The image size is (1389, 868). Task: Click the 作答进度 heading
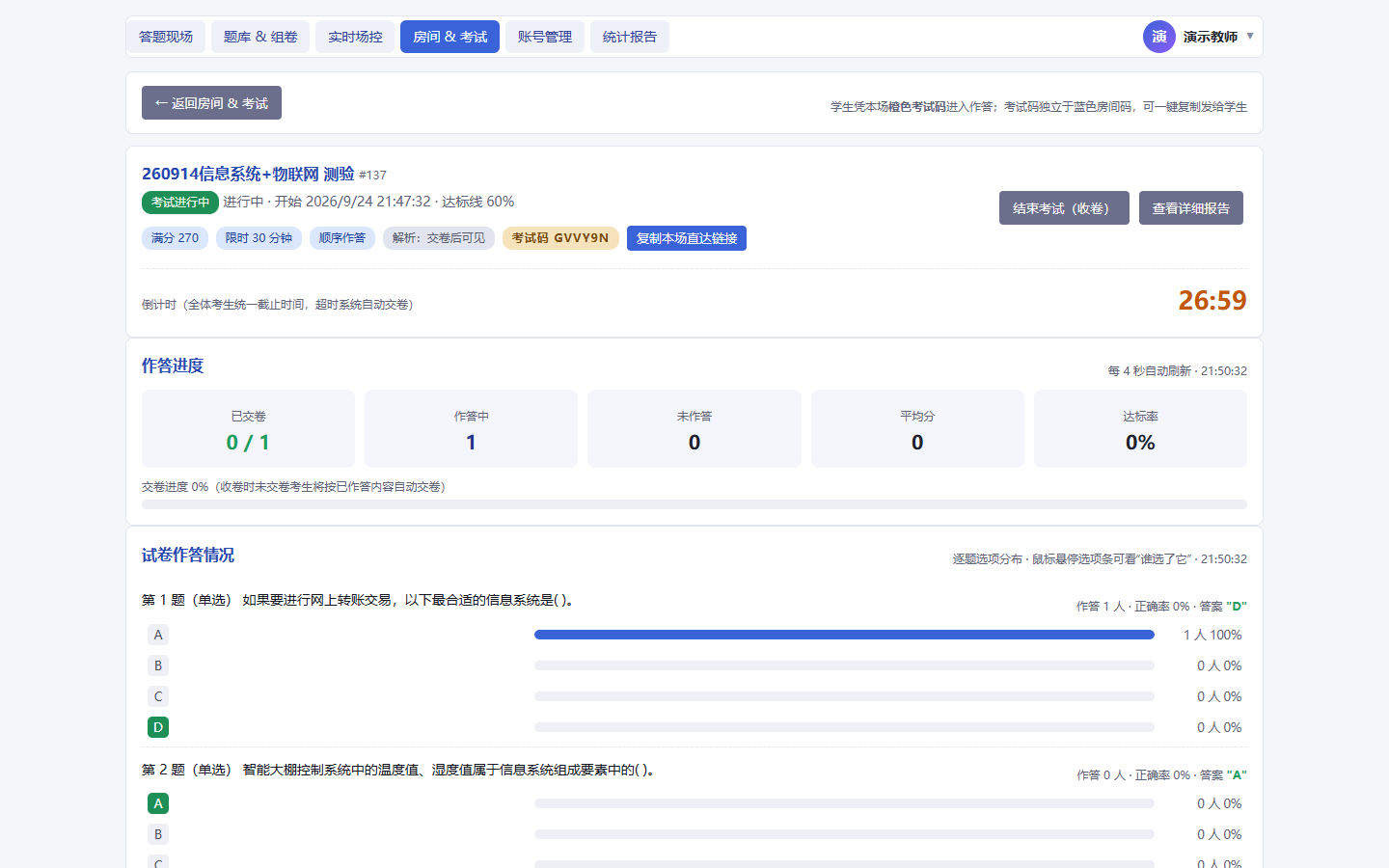173,366
